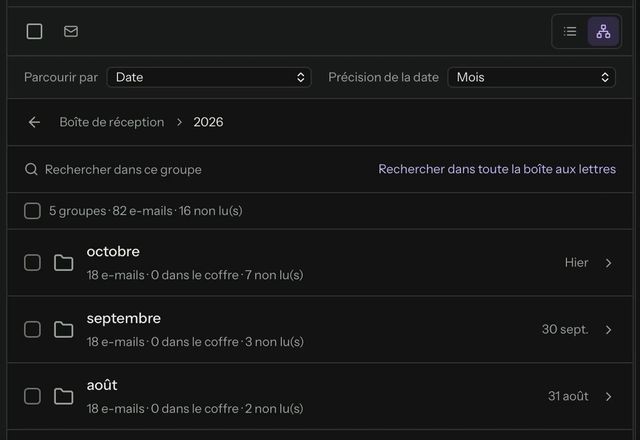Click the Hier date label
The height and width of the screenshot is (440, 640).
point(576,262)
